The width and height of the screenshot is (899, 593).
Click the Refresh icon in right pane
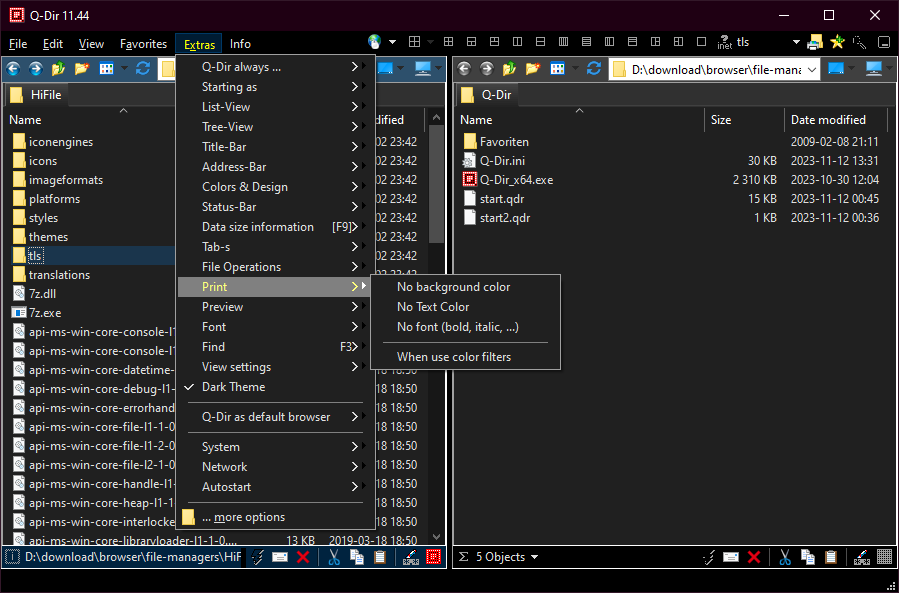pyautogui.click(x=594, y=69)
